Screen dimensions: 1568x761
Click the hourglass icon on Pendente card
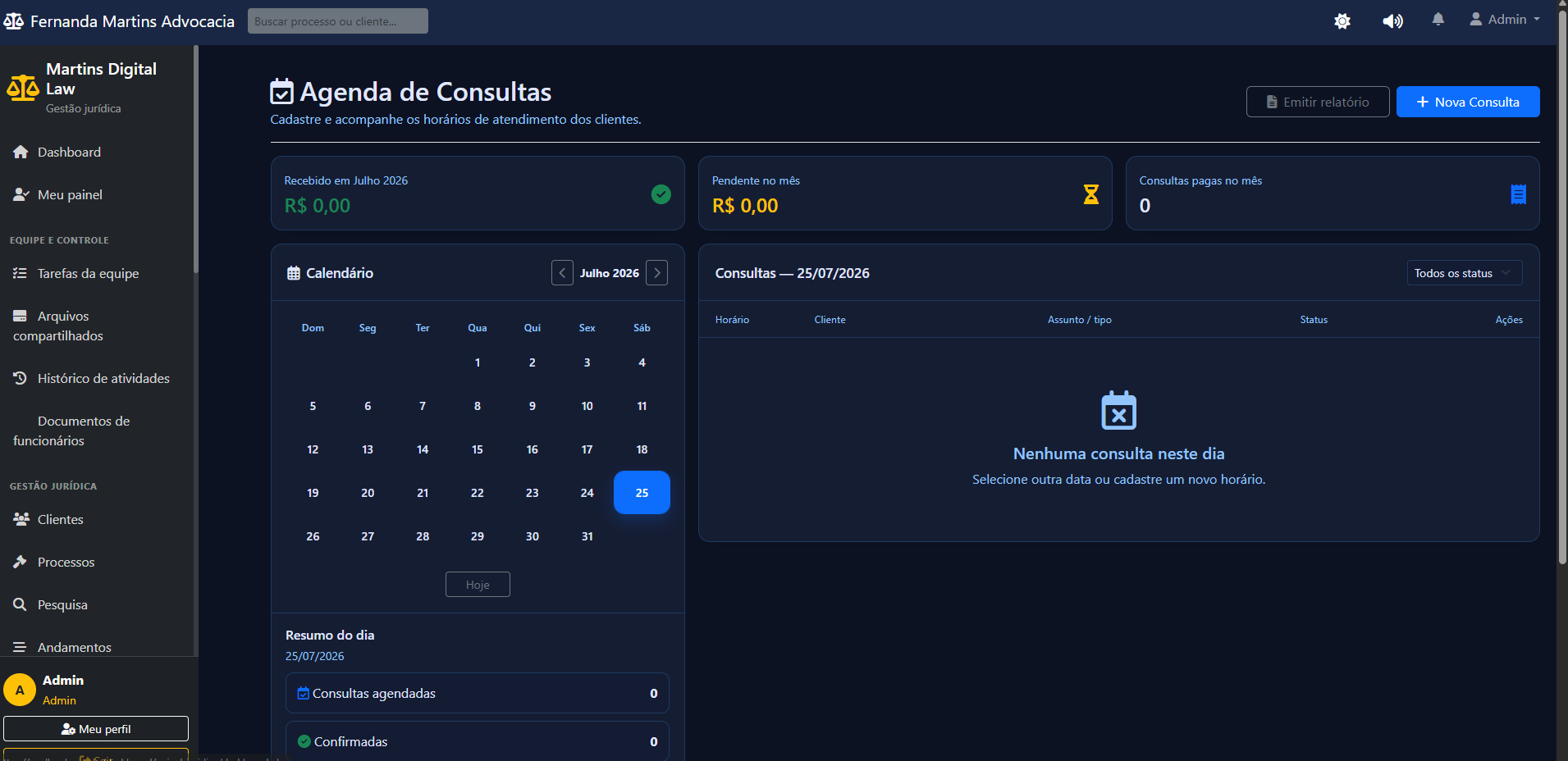pos(1090,194)
